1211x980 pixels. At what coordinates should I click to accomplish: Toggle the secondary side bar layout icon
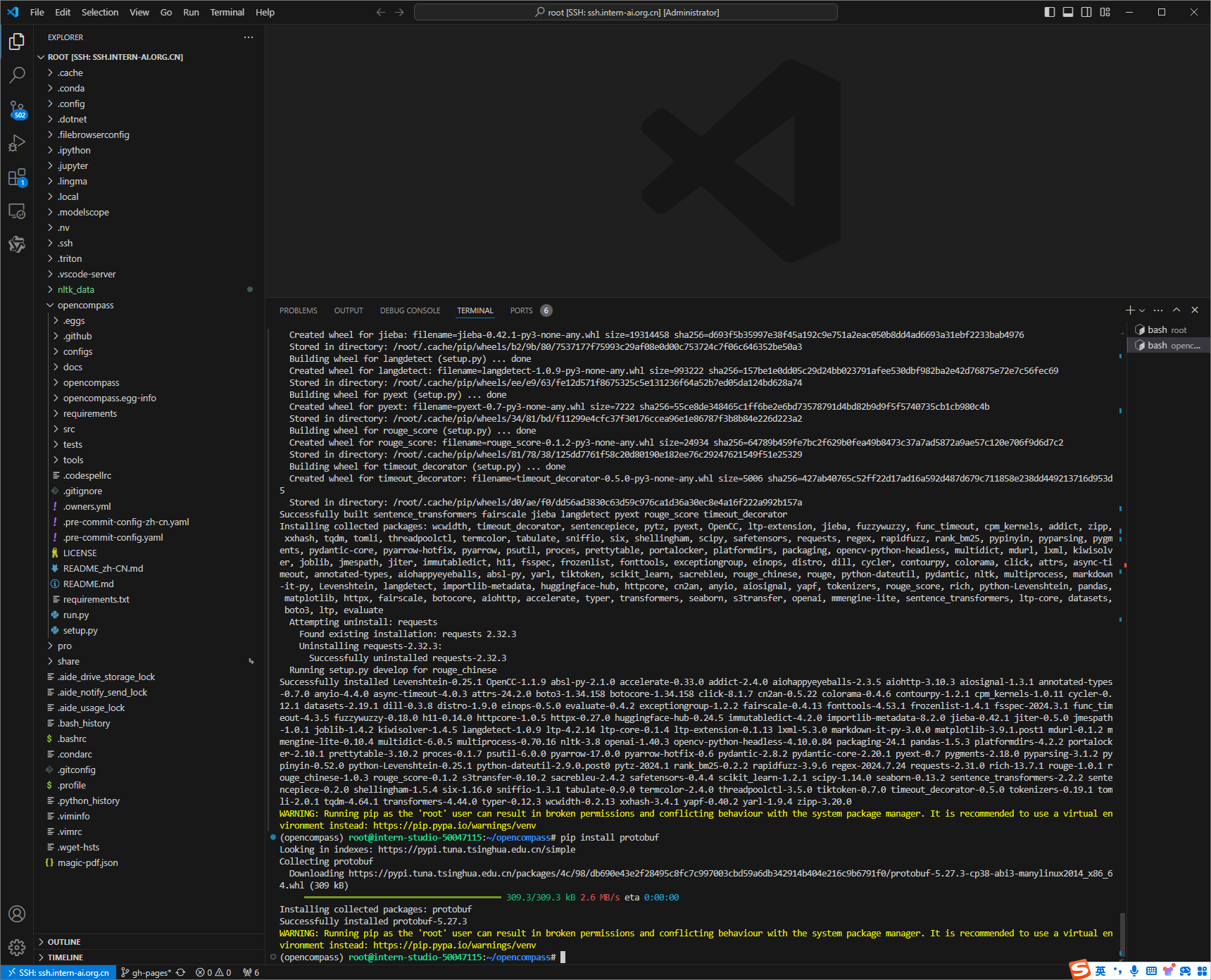1086,12
